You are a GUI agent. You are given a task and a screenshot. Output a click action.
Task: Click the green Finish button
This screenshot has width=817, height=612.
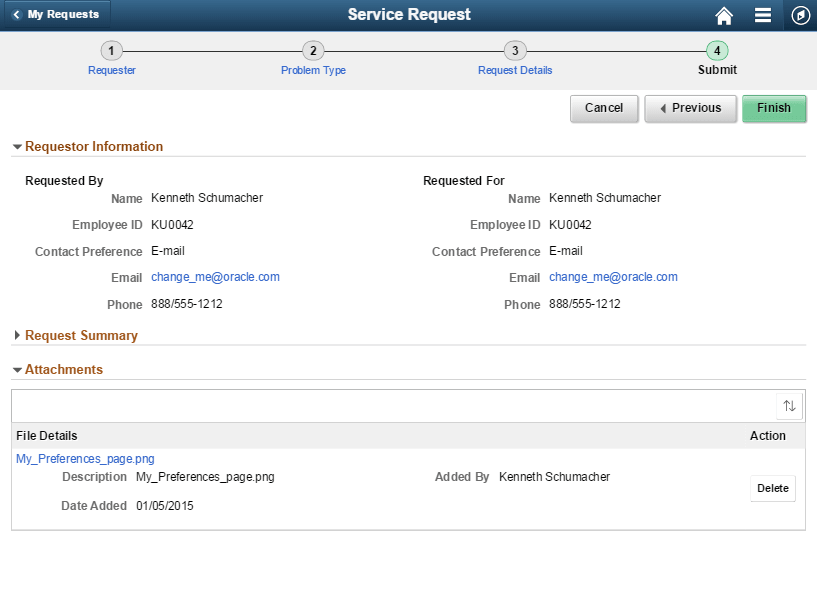[774, 108]
